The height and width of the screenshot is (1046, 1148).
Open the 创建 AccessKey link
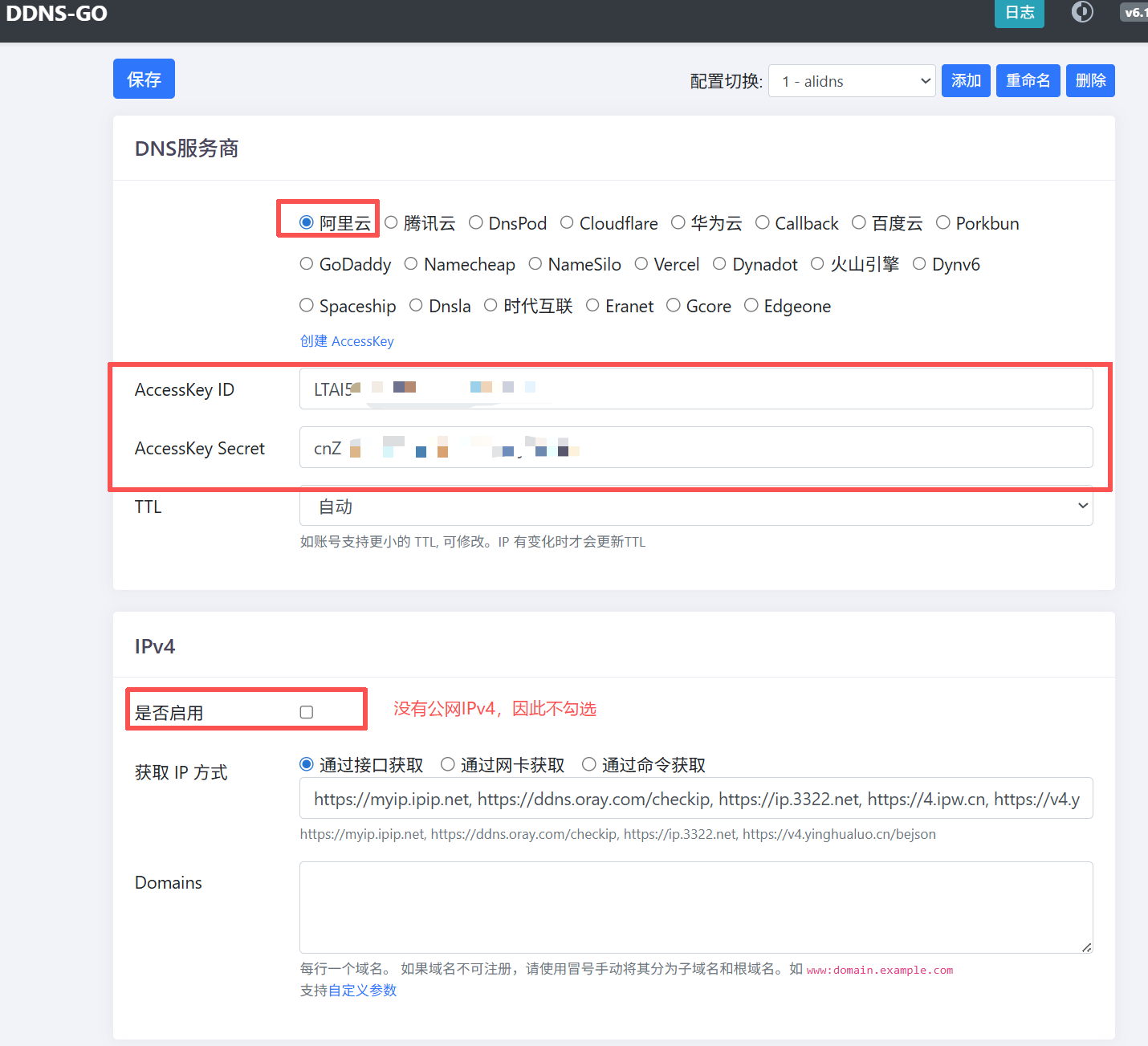click(x=347, y=341)
